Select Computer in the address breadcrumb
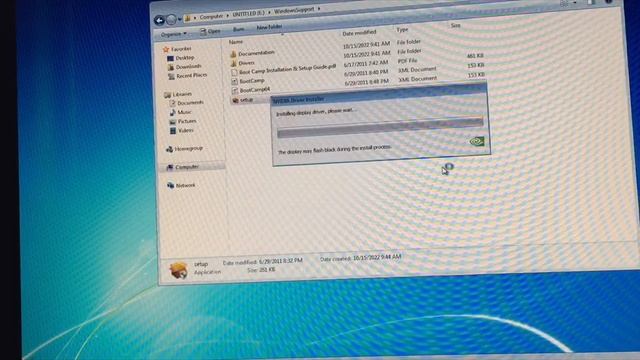 coord(211,16)
